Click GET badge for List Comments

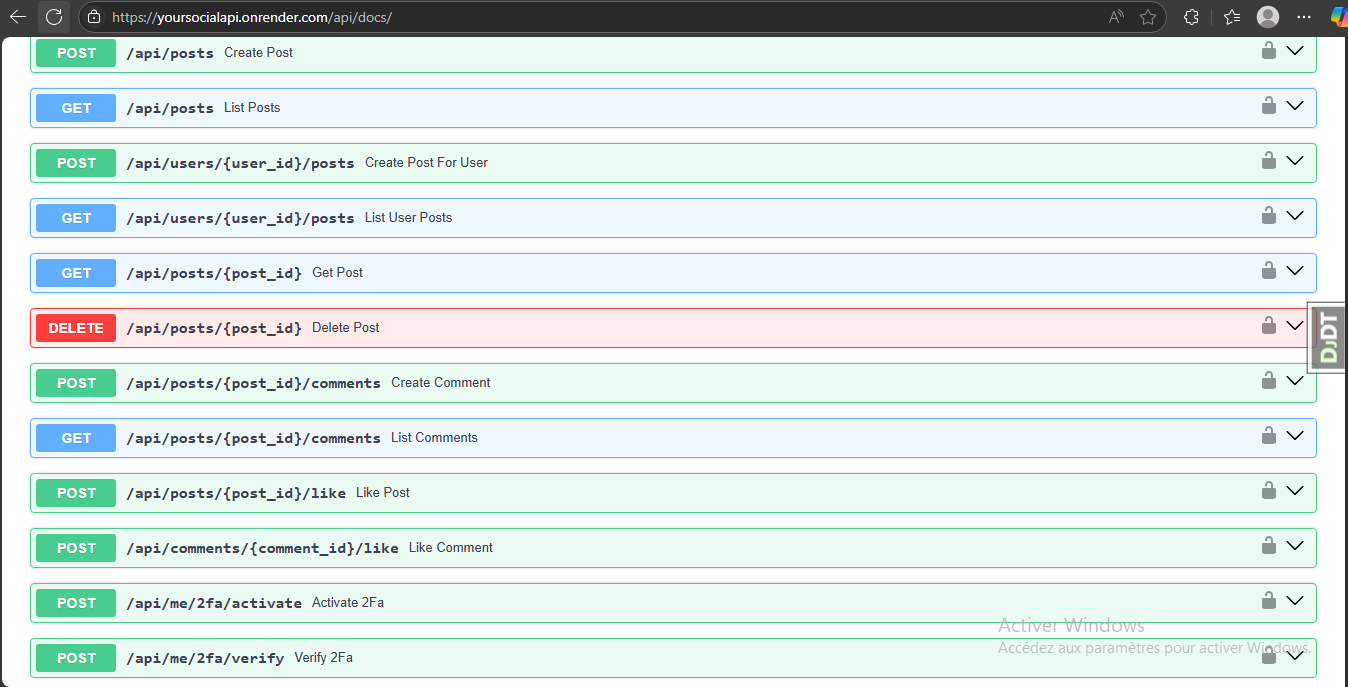76,438
